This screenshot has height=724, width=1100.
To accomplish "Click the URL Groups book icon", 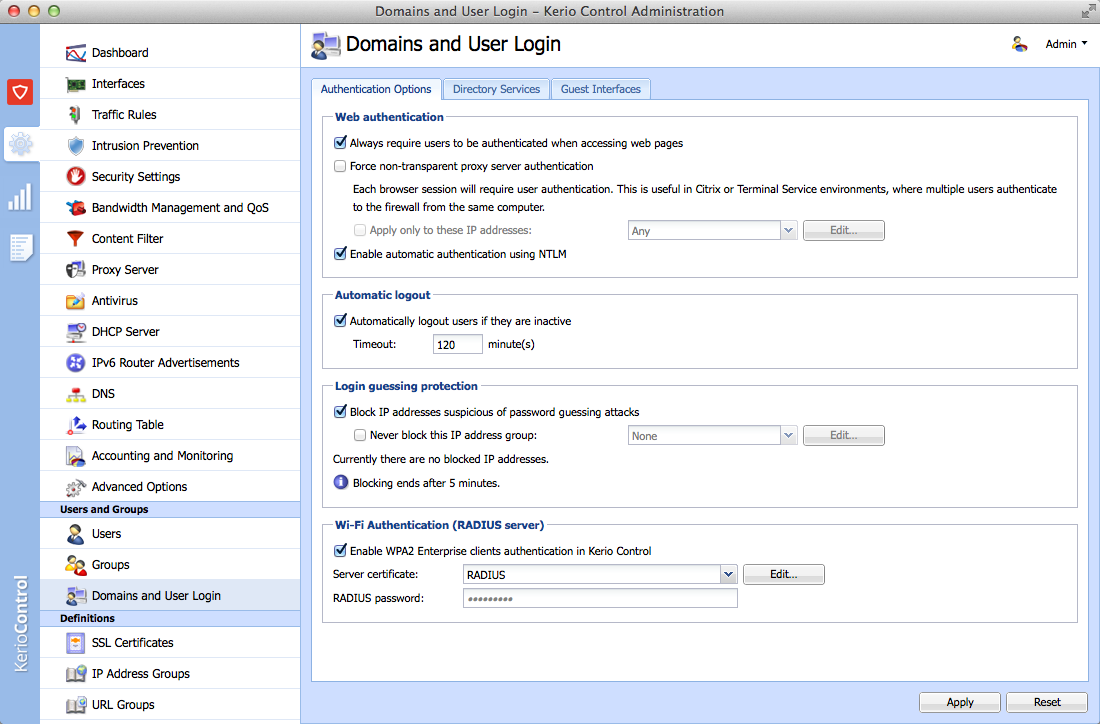I will click(75, 704).
